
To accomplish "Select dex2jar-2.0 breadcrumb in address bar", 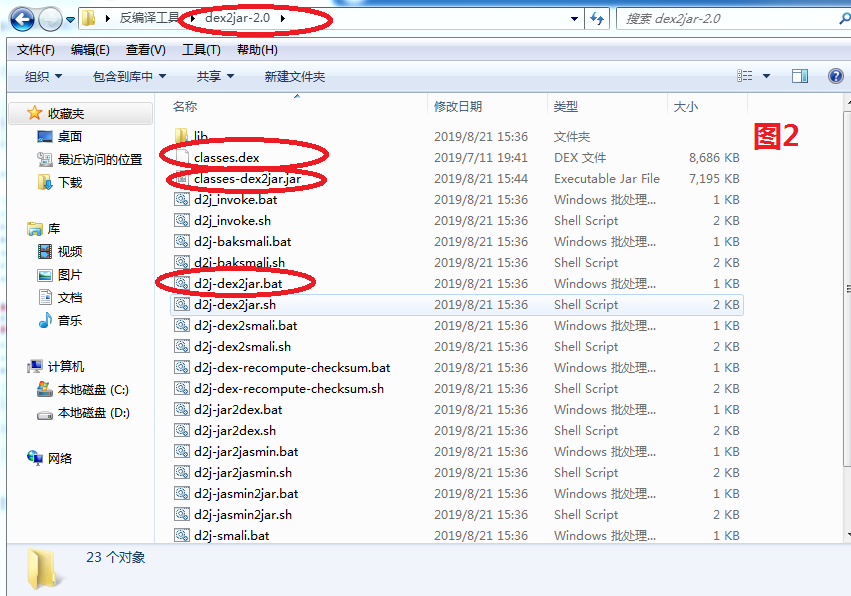I will 237,18.
